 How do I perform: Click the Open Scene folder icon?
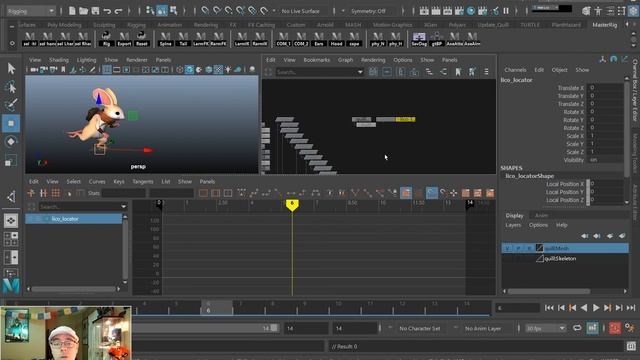click(84, 11)
